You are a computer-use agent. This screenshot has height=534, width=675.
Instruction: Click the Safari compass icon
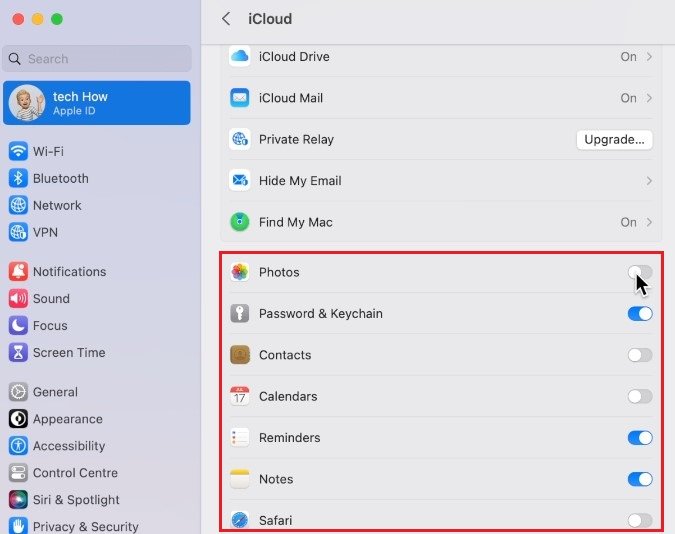tap(240, 520)
